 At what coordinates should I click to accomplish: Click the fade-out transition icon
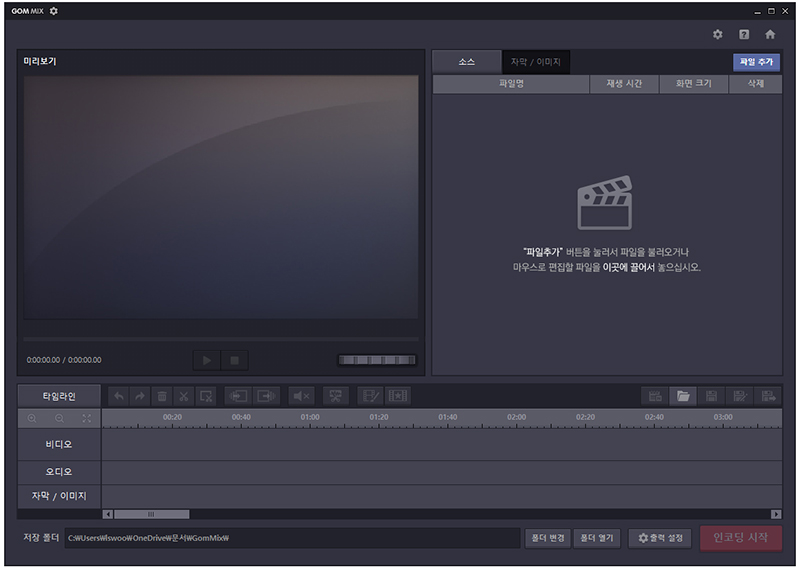point(266,396)
